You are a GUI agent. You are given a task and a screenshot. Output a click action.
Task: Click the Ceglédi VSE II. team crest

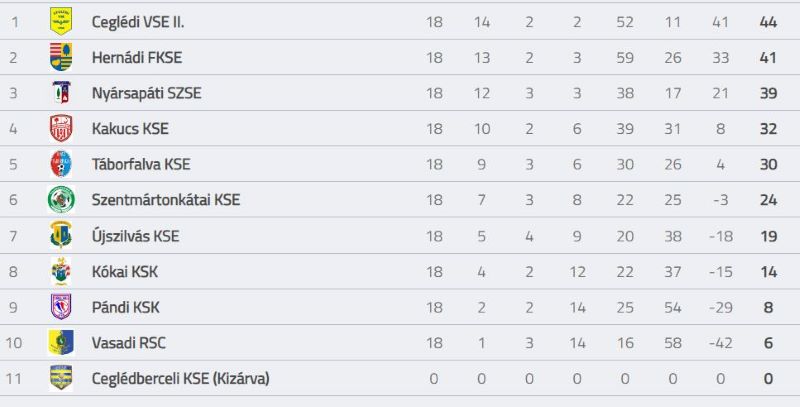[61, 21]
